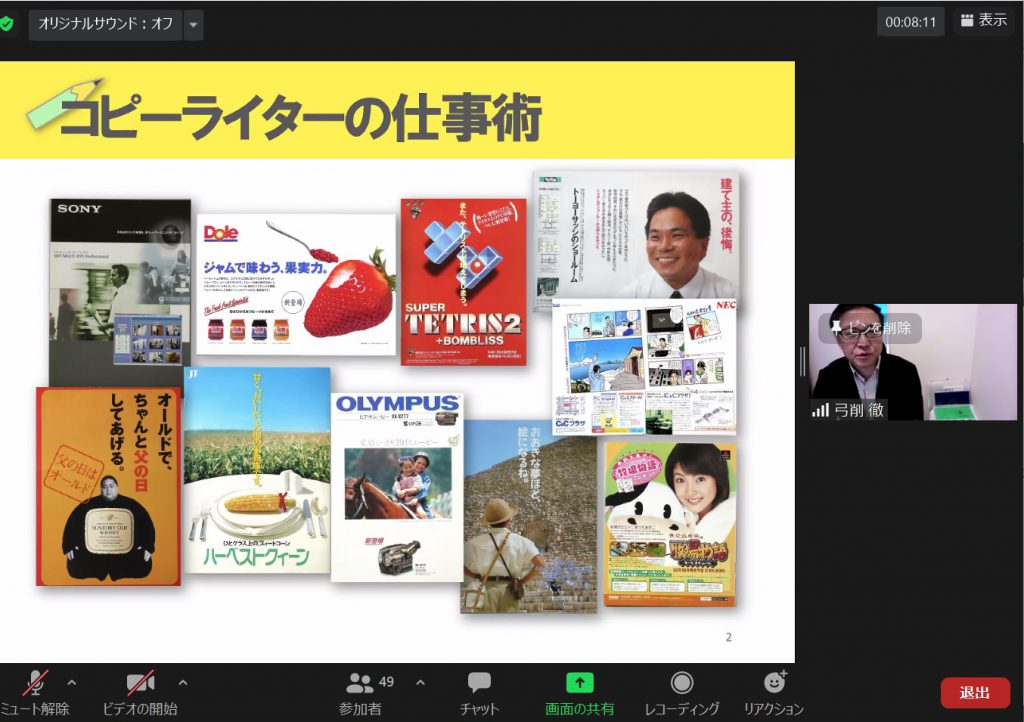Click the SONY advertisement image
Screen dimensions: 1024x722
(121, 292)
